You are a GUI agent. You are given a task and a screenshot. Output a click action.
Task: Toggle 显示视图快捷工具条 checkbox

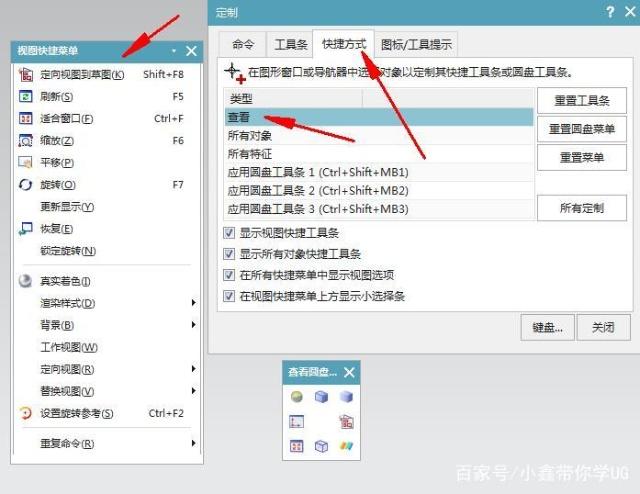click(230, 233)
